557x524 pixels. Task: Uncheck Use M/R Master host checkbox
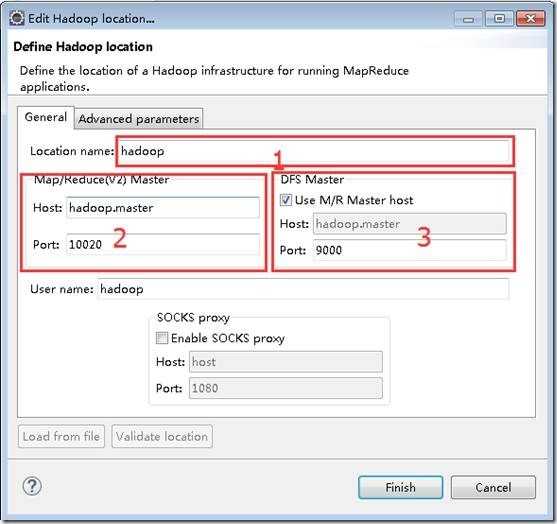pos(286,200)
